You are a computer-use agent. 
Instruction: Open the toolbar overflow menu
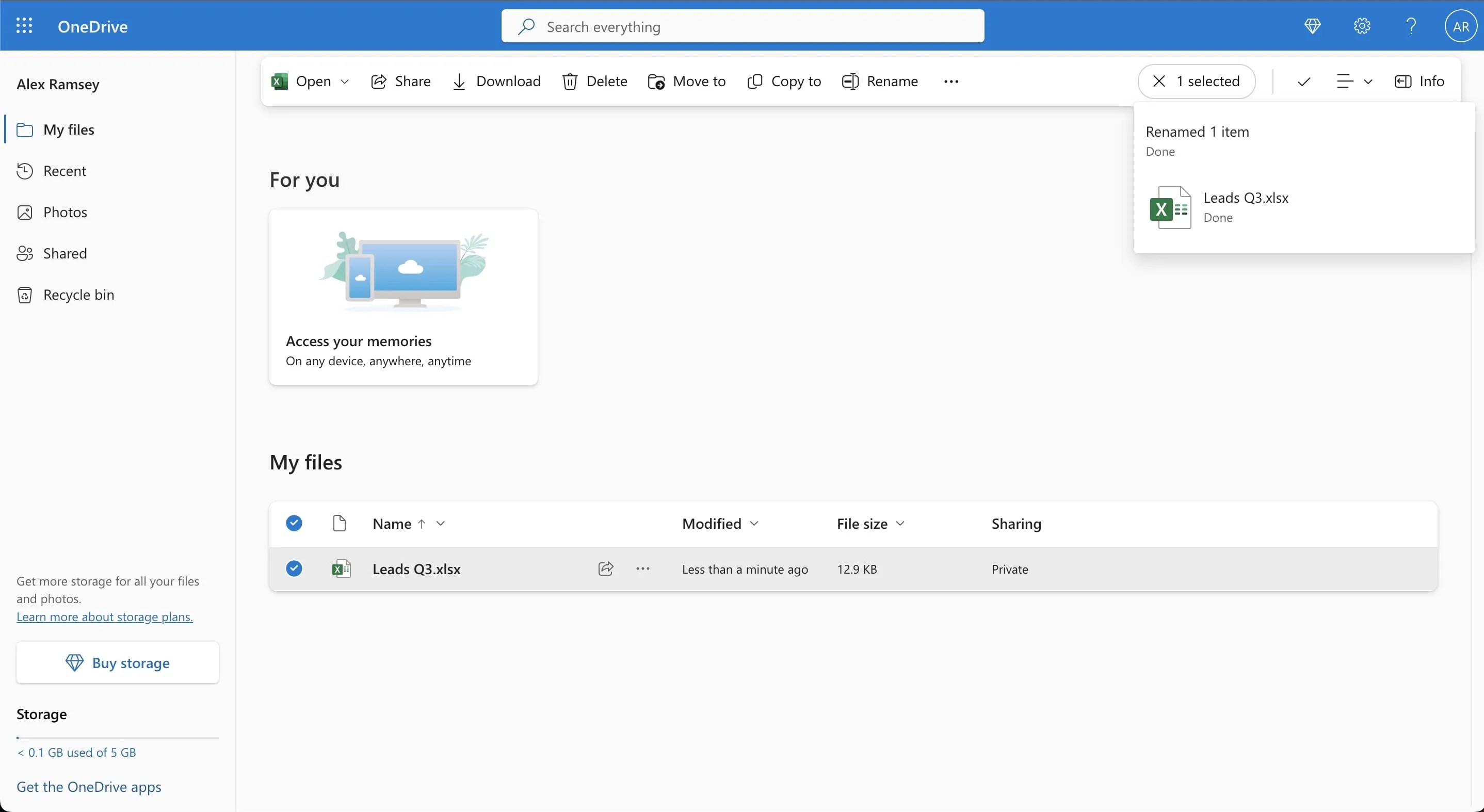click(950, 81)
